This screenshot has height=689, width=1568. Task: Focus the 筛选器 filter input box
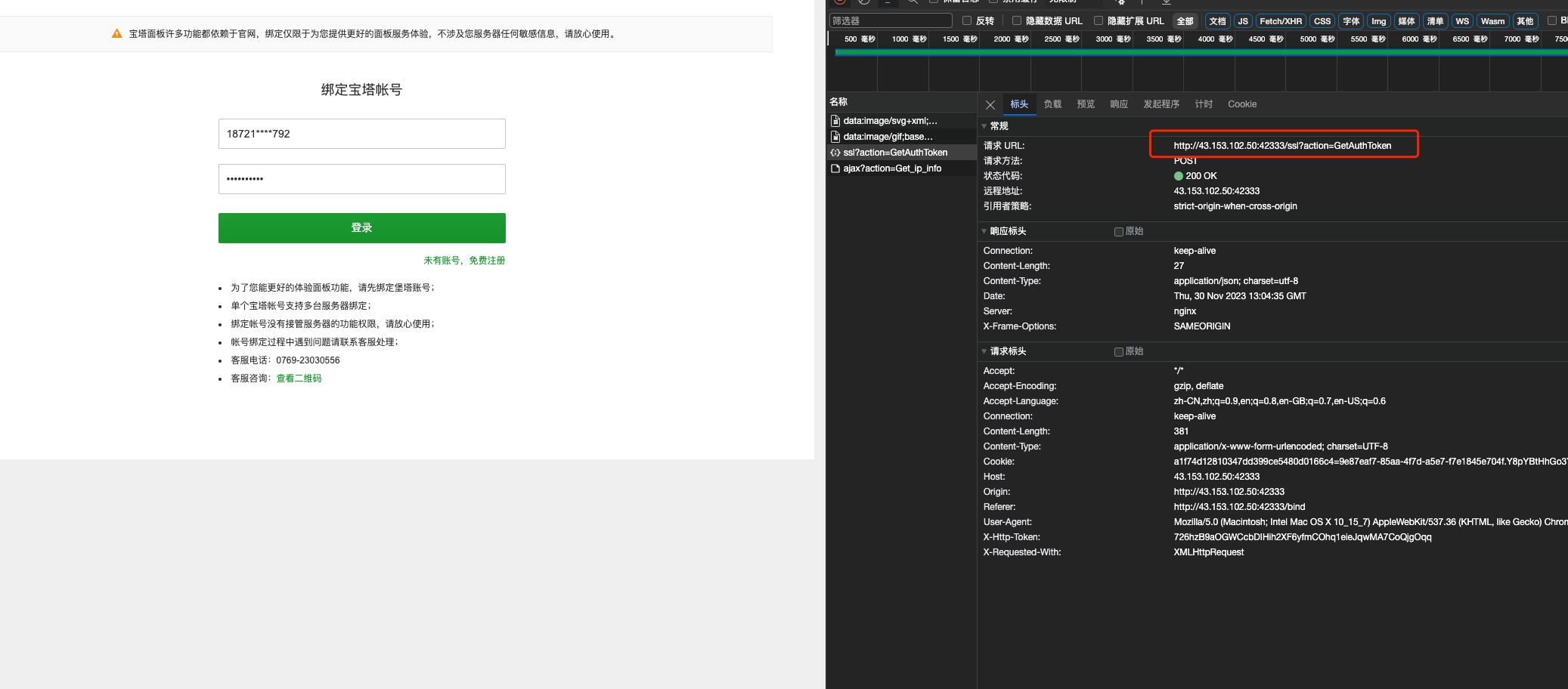coord(891,21)
